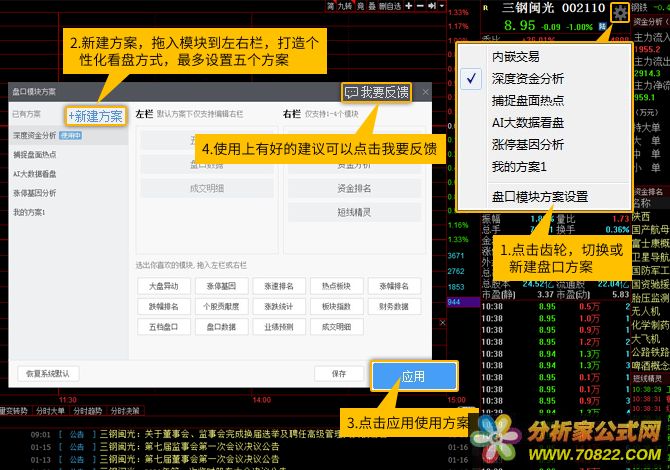This screenshot has width=670, height=470.
Task: Click the jump-to-end arrow icon in the chart toolbar
Action: 432,6
